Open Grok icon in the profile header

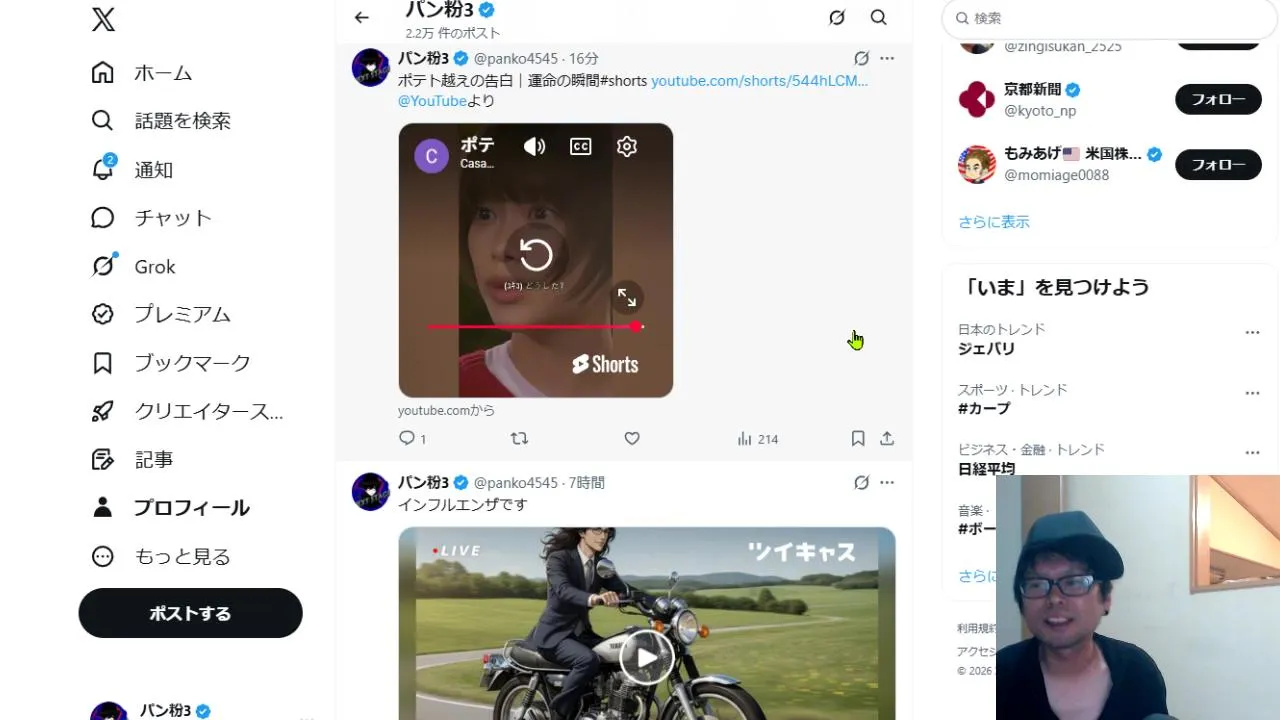pyautogui.click(x=837, y=17)
